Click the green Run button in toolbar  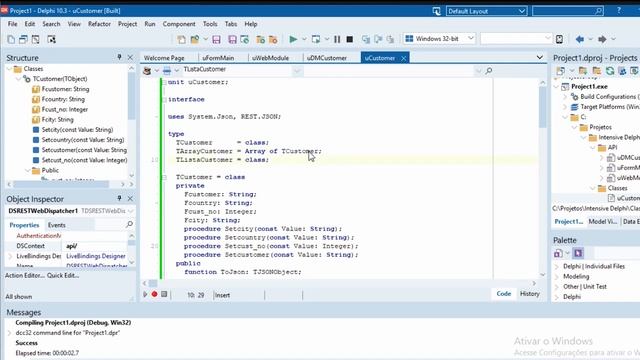click(x=293, y=39)
